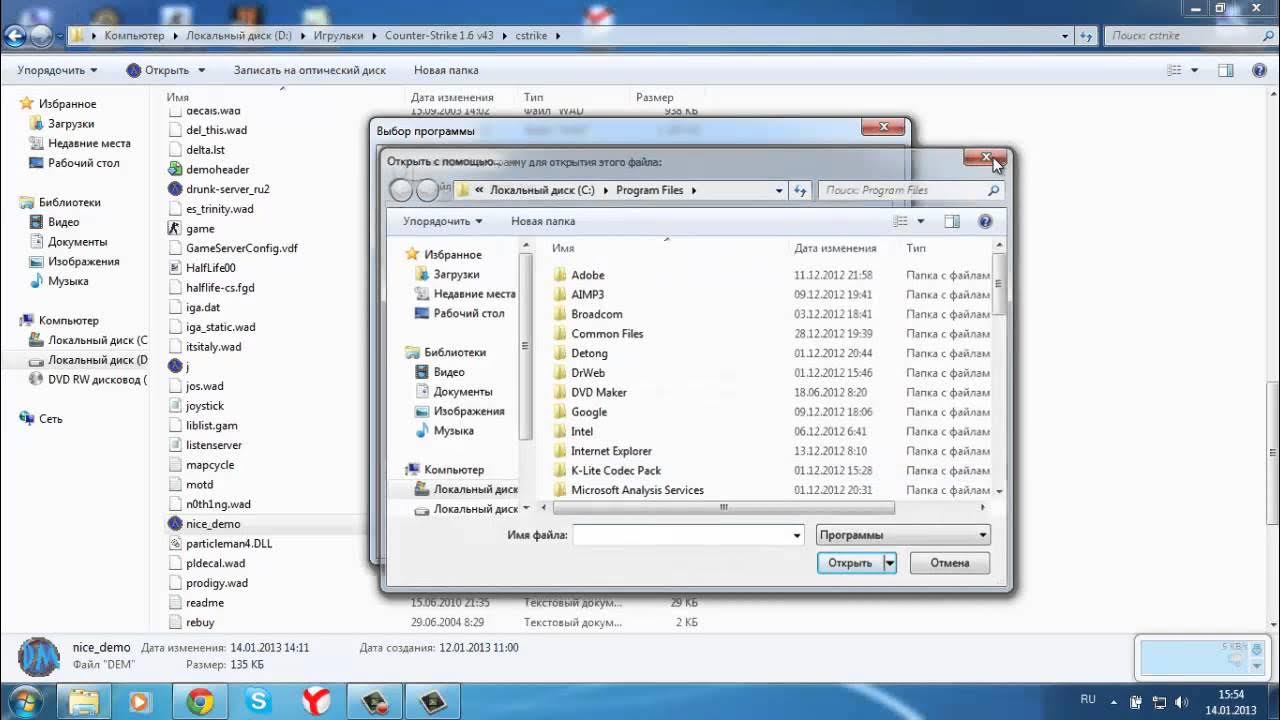The height and width of the screenshot is (720, 1280).
Task: Launch Google Chrome from the taskbar
Action: click(200, 701)
